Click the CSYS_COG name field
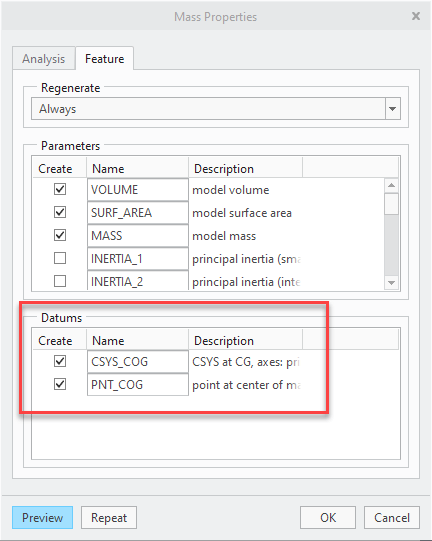The width and height of the screenshot is (432, 541). (x=138, y=362)
